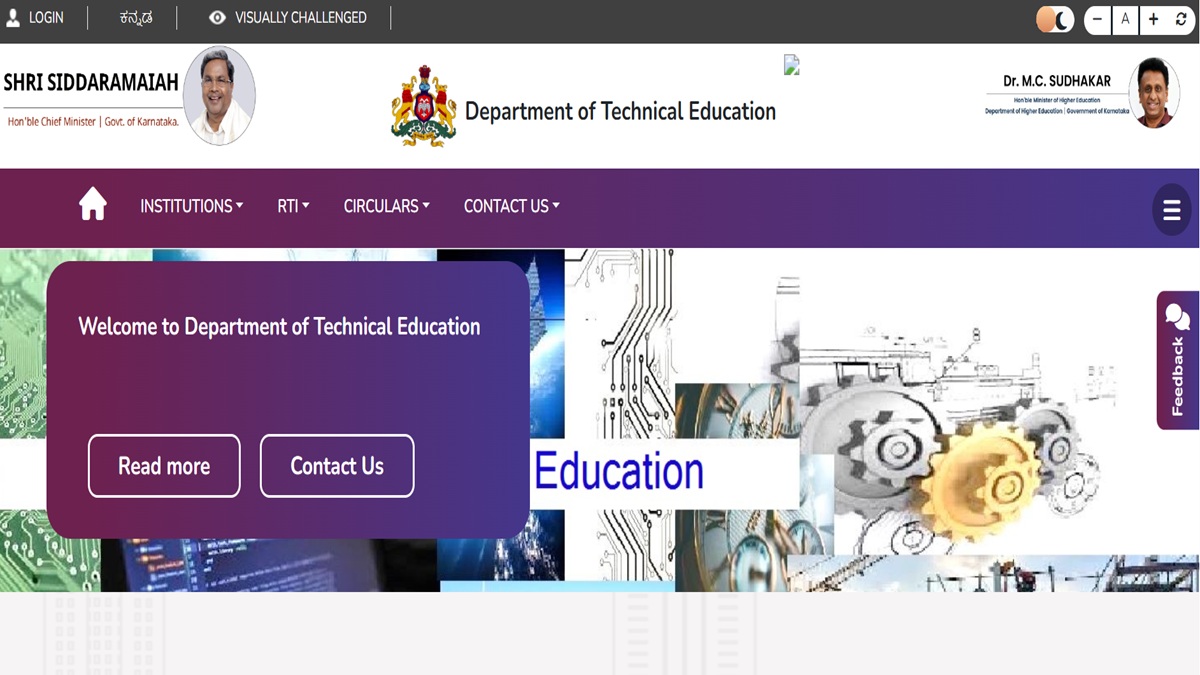Screen dimensions: 1200x675
Task: Click the Feedback chat bubble icon
Action: (1177, 318)
